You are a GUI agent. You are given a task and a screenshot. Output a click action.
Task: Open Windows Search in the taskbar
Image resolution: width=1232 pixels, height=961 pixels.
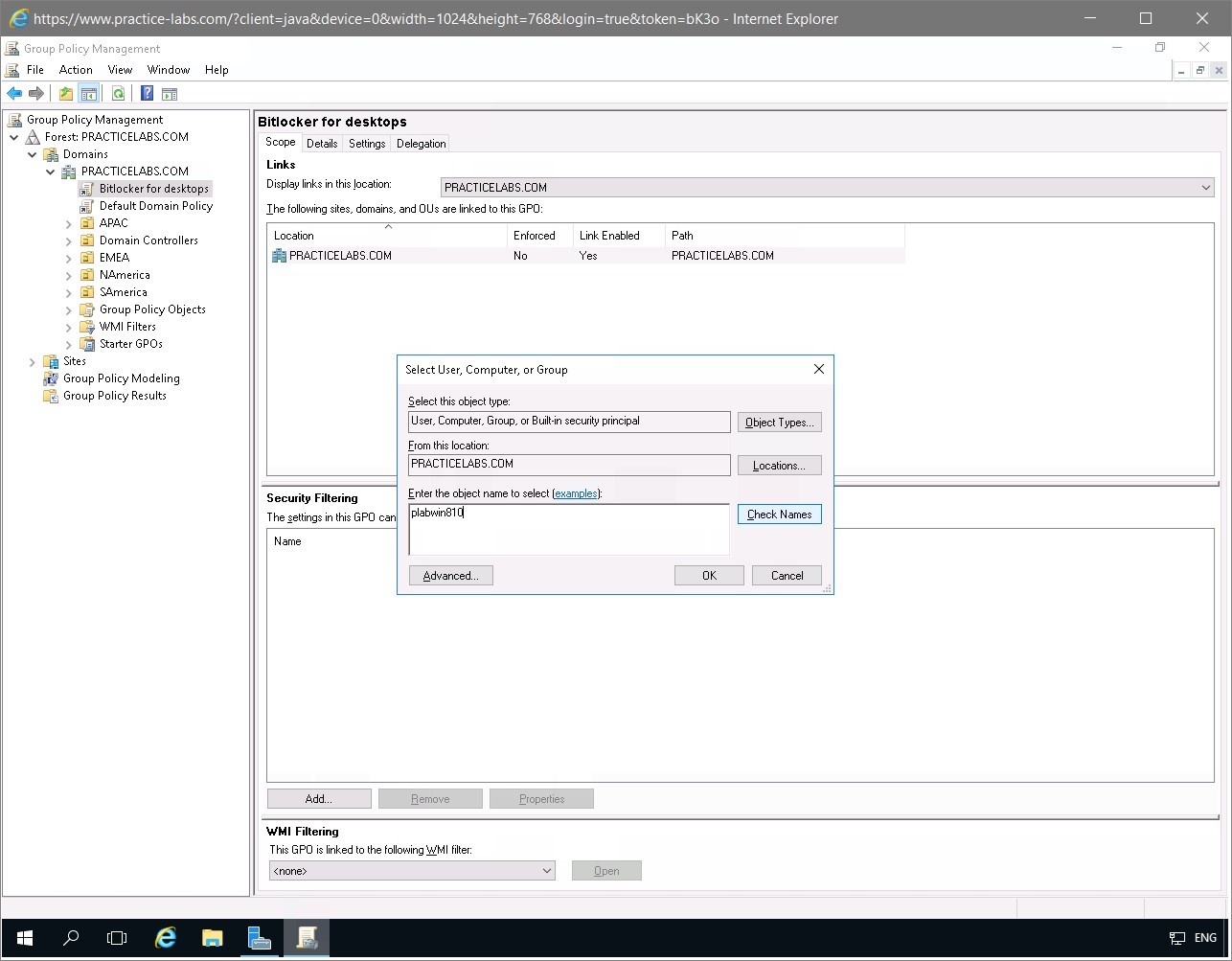coord(70,938)
